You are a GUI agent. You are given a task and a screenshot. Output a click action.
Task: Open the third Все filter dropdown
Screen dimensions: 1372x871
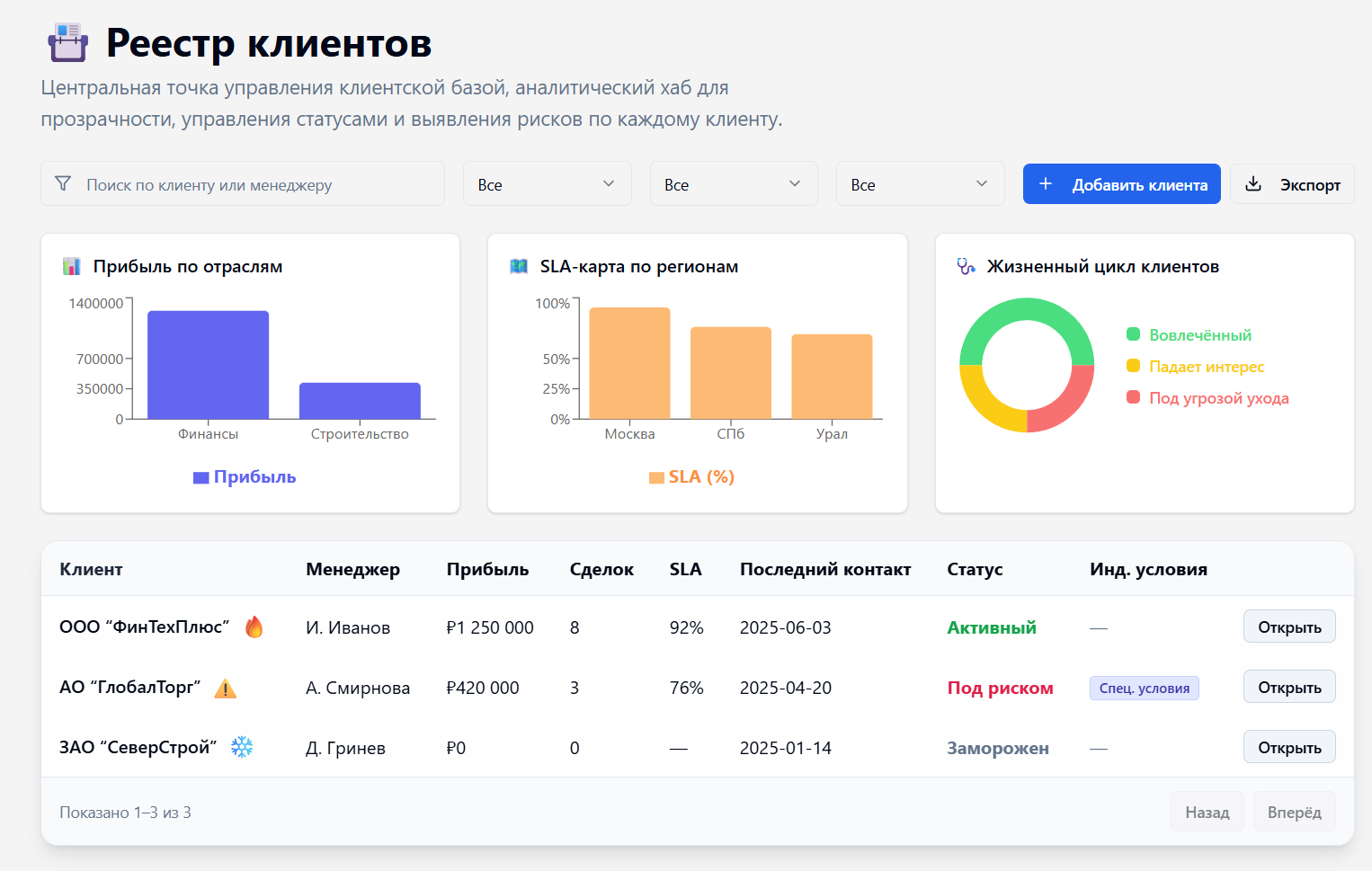(x=921, y=183)
